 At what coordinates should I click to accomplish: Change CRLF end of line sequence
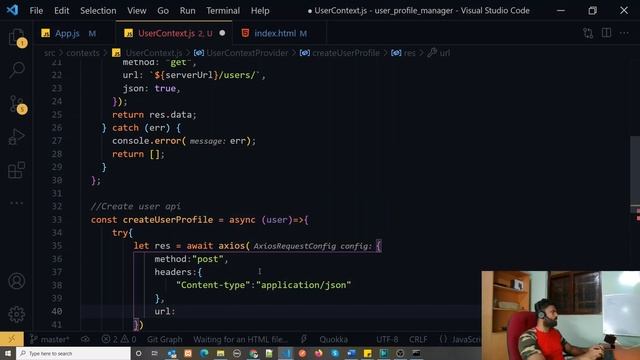pos(418,339)
